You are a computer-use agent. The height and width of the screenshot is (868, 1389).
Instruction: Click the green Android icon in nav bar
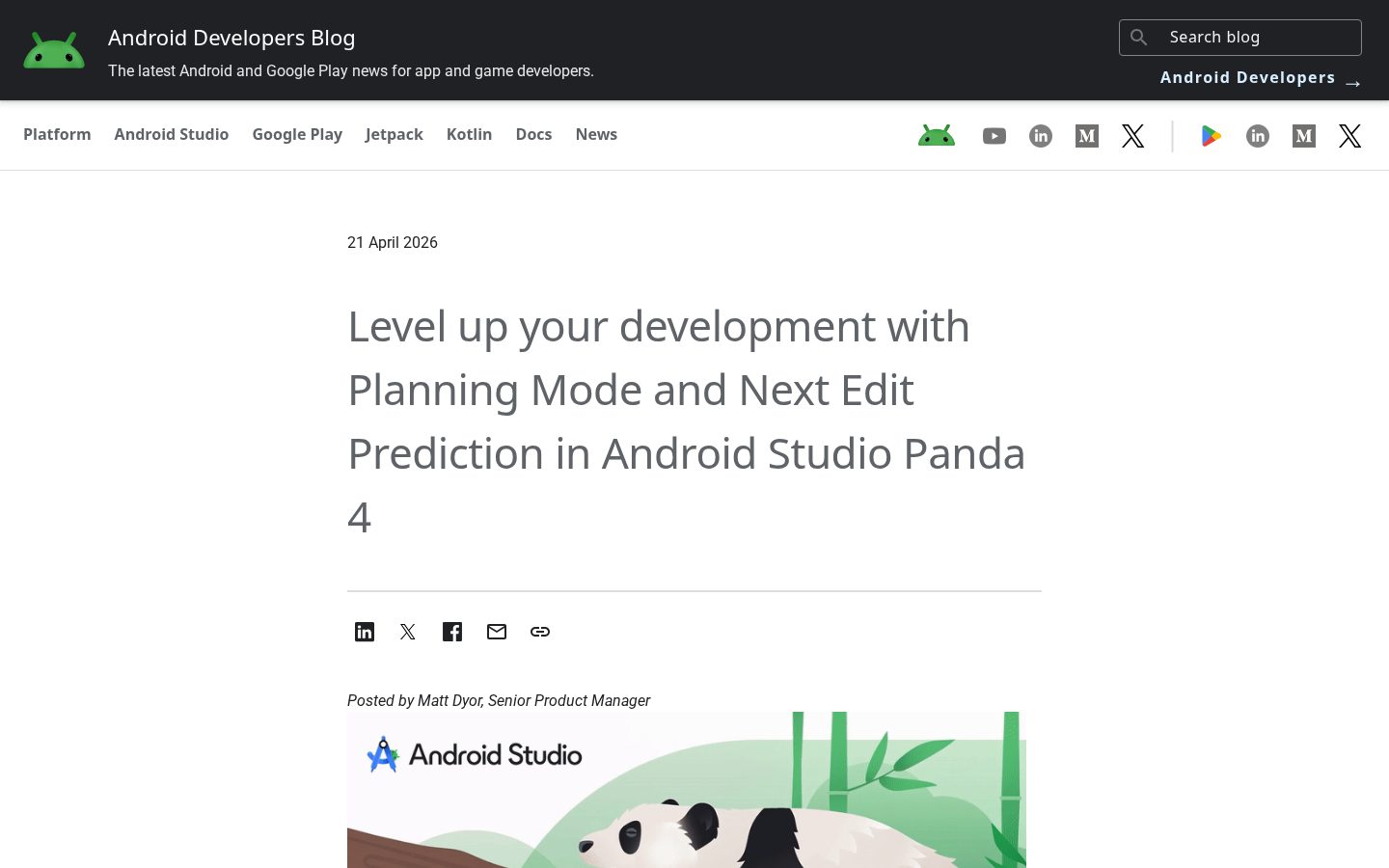click(x=937, y=136)
